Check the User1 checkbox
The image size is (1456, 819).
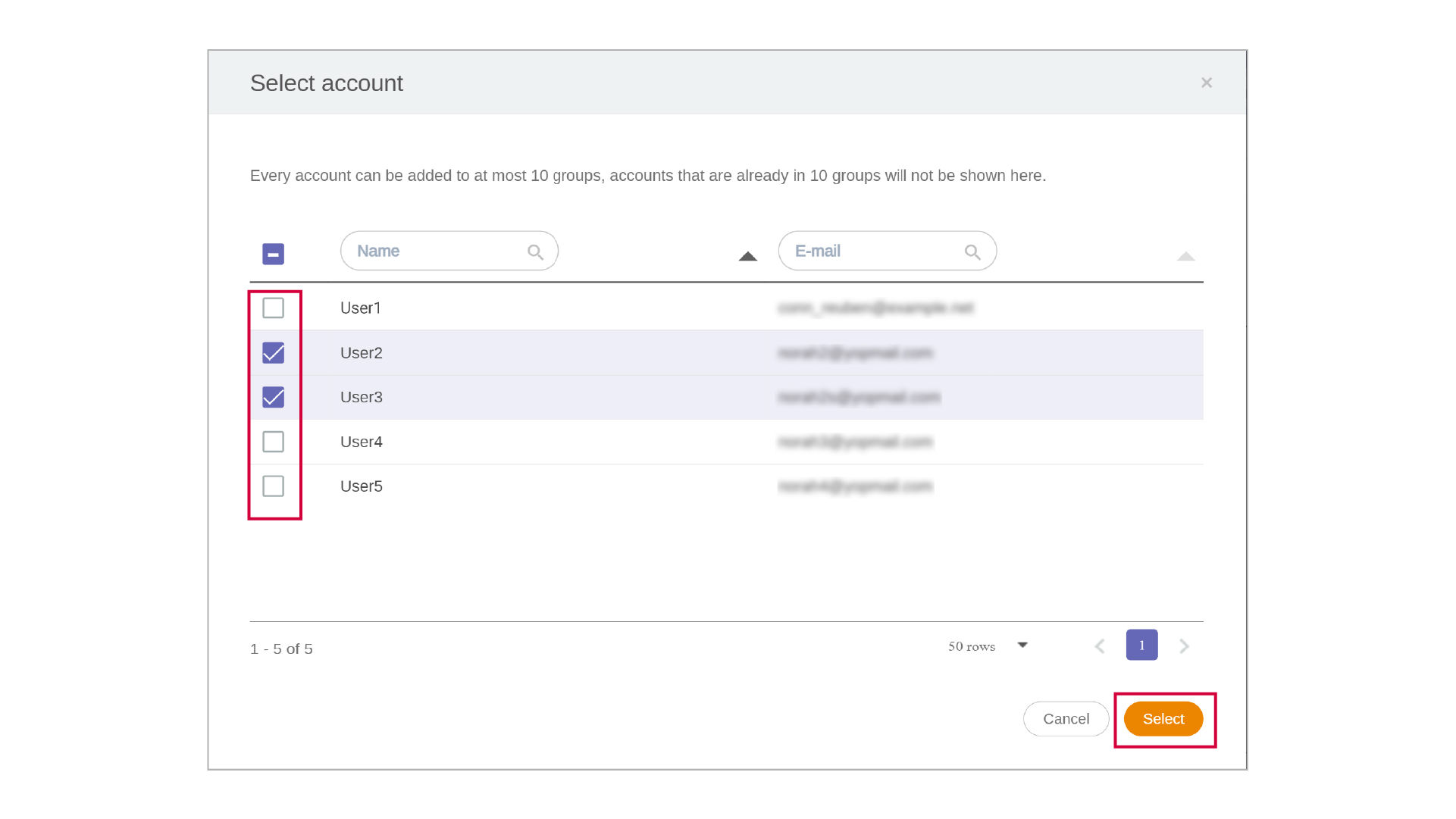tap(273, 308)
